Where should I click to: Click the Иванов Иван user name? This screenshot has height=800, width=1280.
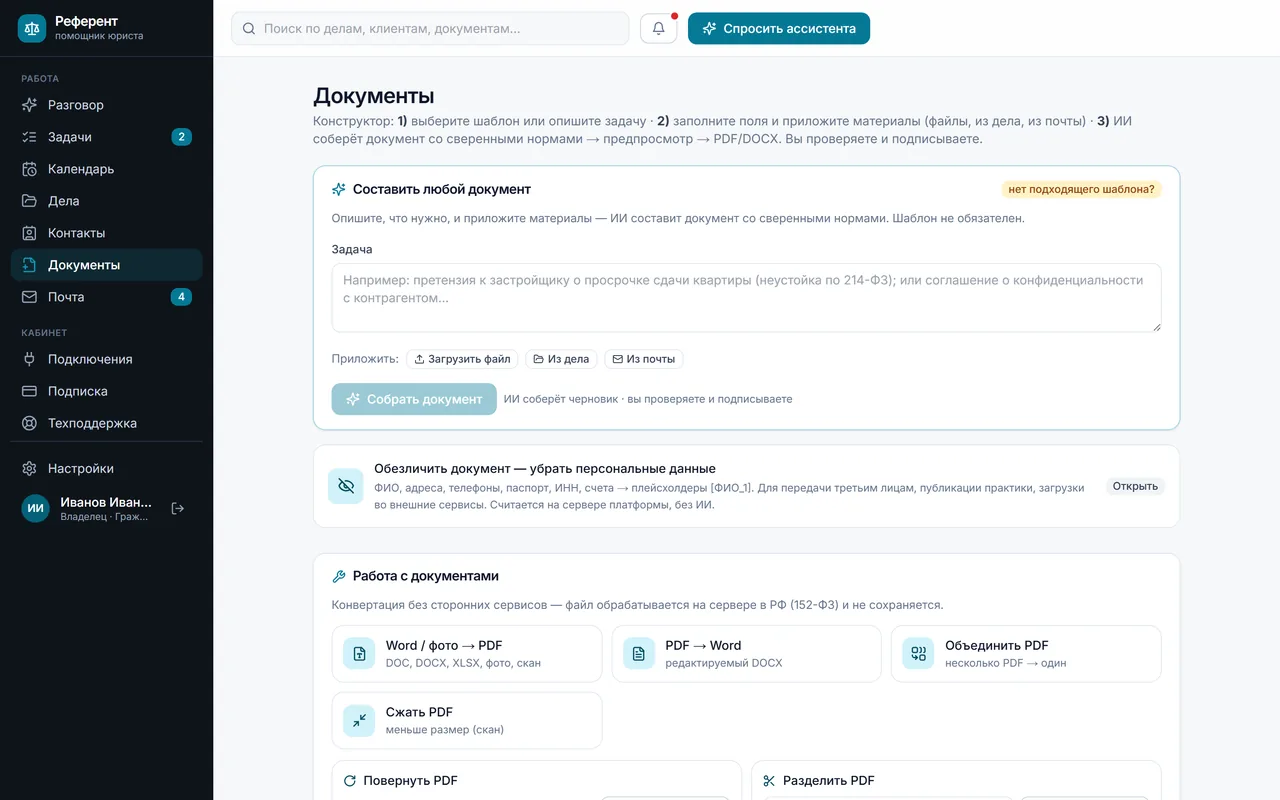coord(106,502)
